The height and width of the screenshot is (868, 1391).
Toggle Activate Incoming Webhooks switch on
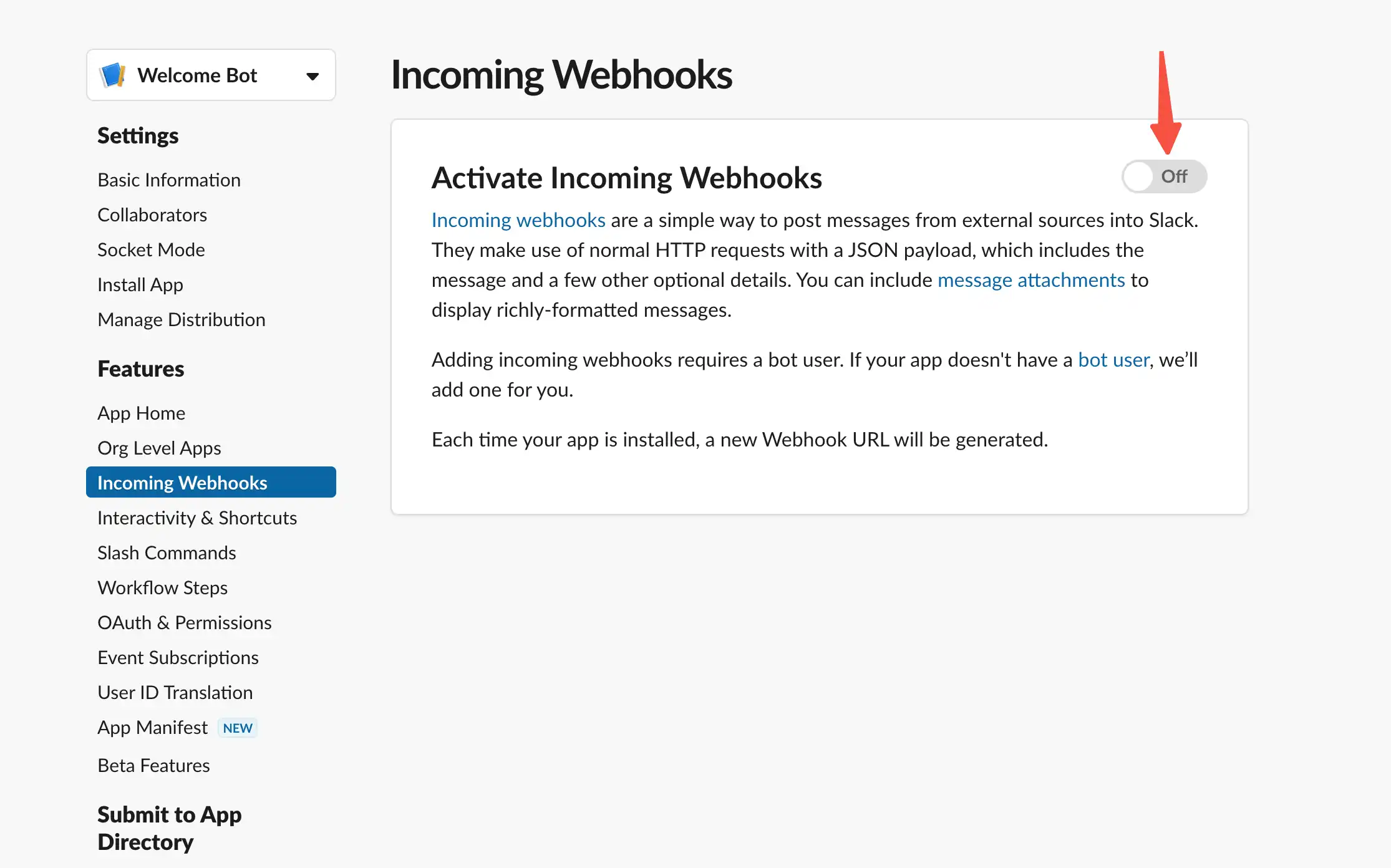point(1164,176)
